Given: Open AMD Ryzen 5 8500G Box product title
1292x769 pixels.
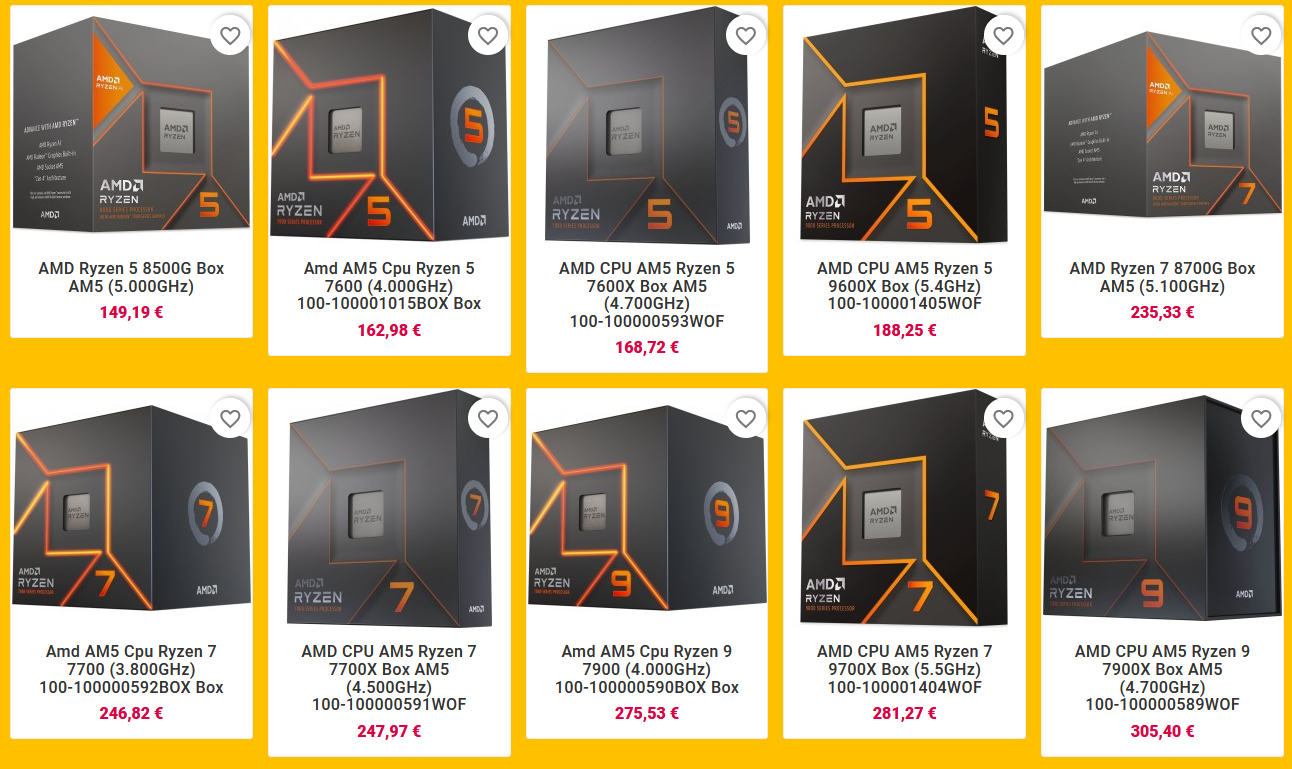Looking at the screenshot, I should point(131,277).
